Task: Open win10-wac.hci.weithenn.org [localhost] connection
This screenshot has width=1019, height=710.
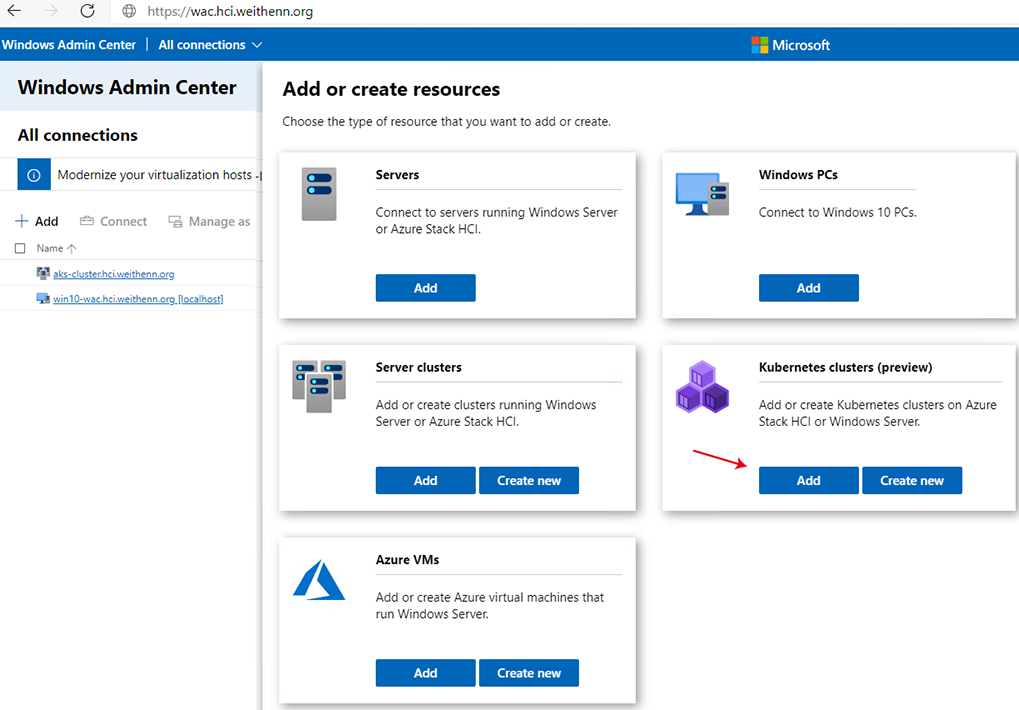Action: click(138, 299)
